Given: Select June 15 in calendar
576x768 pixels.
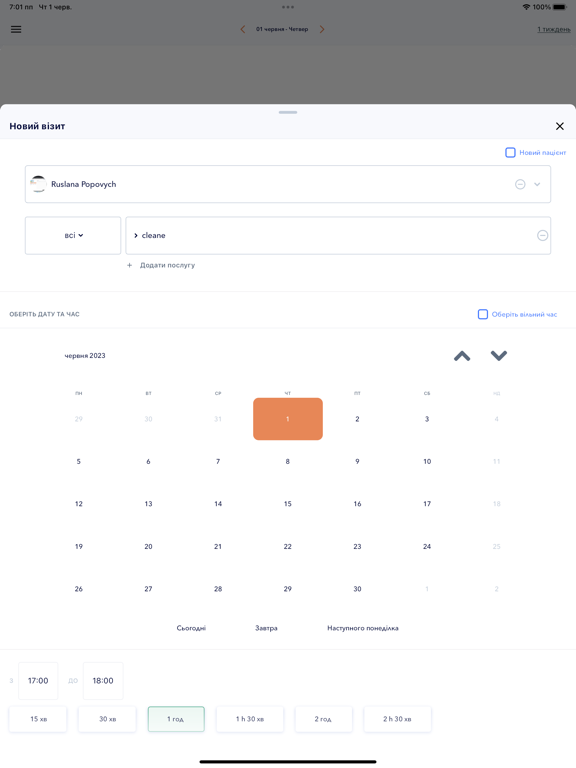Looking at the screenshot, I should [288, 504].
